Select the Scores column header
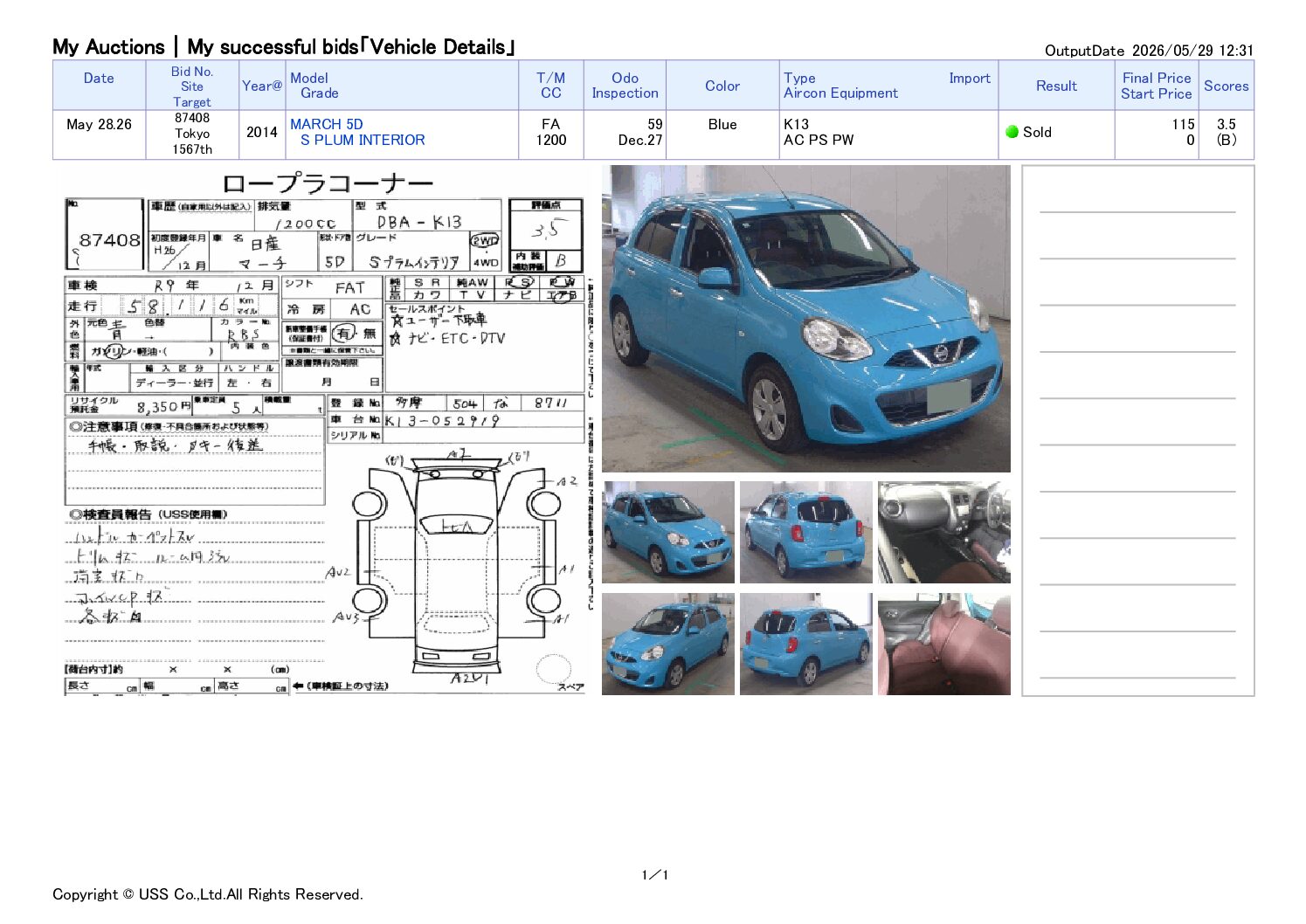 pyautogui.click(x=1226, y=86)
